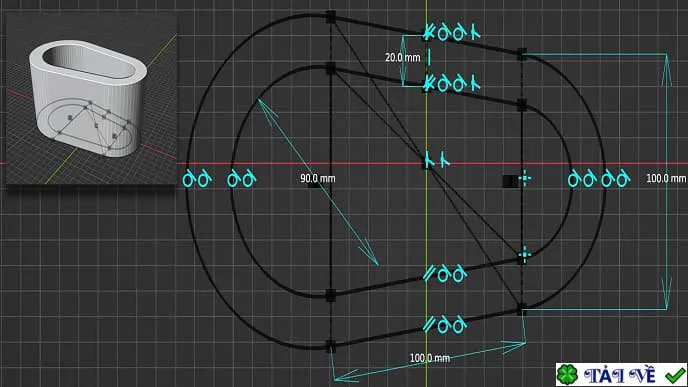
Task: Select the rightmost tangent icon near 100.0 mm
Action: (623, 179)
